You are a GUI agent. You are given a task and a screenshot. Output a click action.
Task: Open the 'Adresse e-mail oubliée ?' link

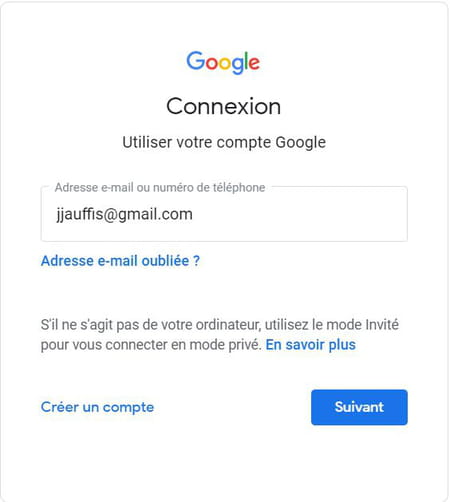point(120,261)
